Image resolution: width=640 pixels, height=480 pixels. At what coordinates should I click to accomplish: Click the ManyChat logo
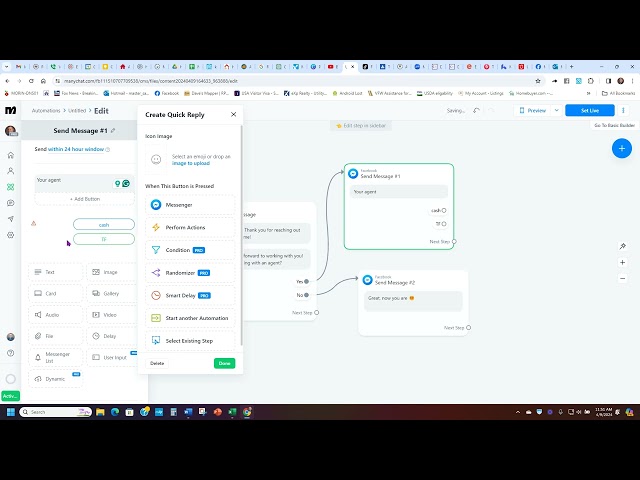pyautogui.click(x=11, y=110)
